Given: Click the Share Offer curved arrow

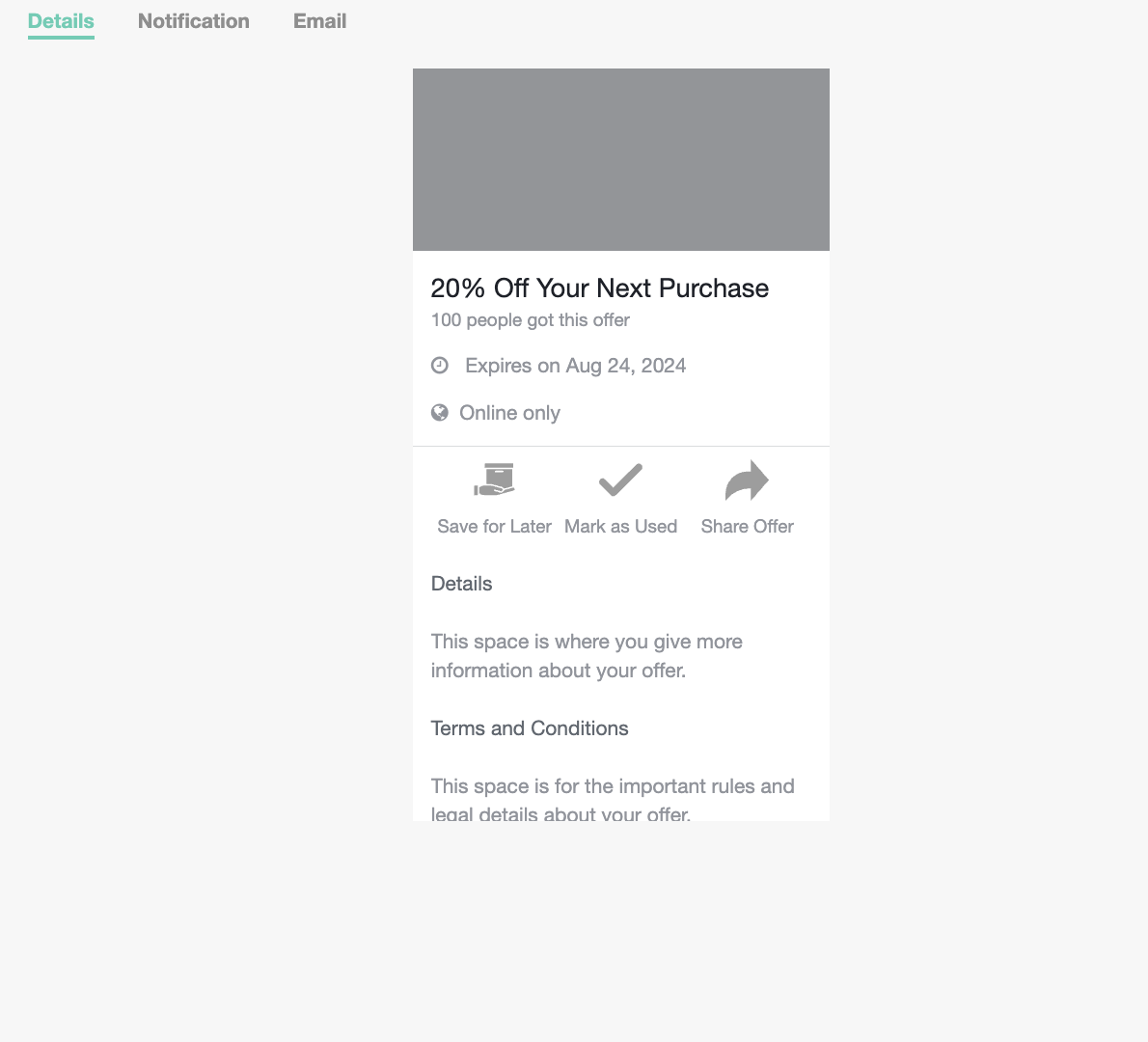Looking at the screenshot, I should click(746, 480).
